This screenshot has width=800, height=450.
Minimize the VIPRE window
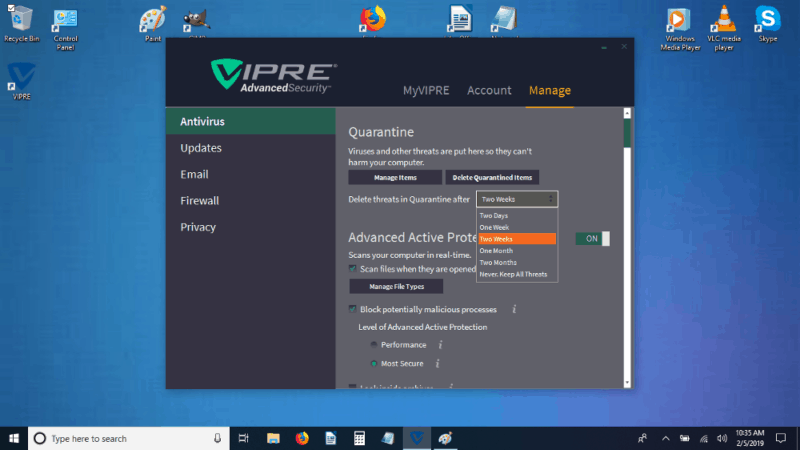pos(604,47)
